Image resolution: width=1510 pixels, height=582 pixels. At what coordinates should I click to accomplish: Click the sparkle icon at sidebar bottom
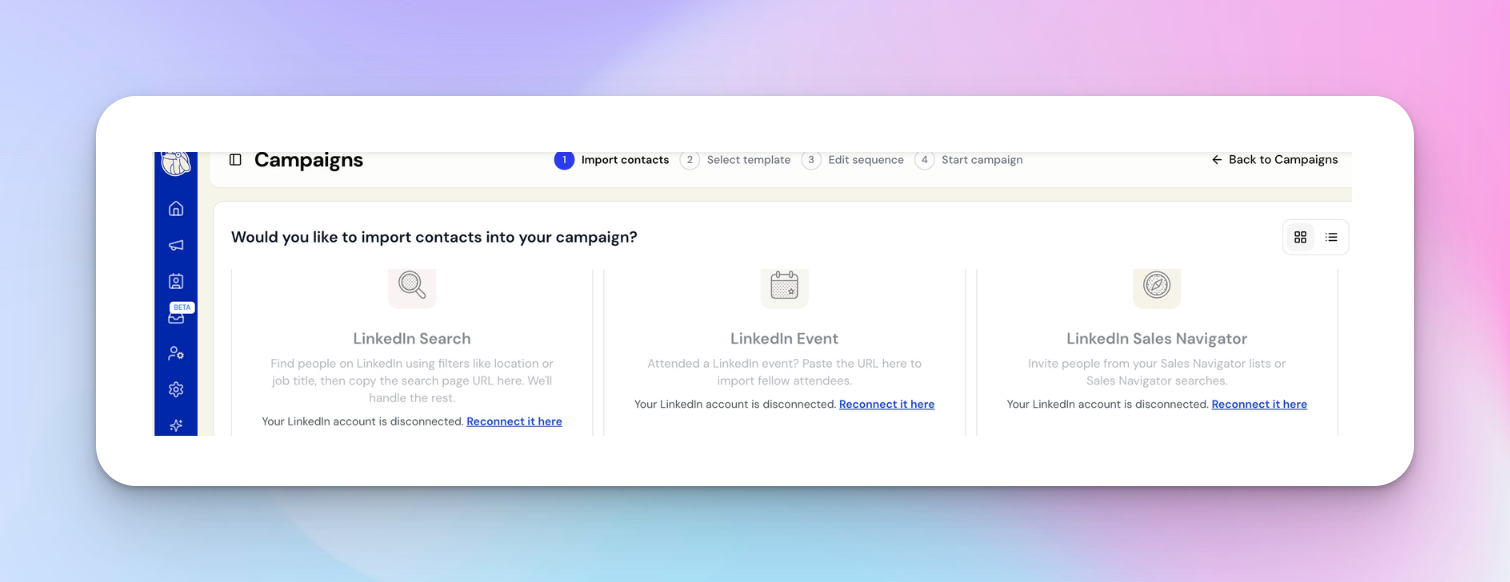point(176,425)
